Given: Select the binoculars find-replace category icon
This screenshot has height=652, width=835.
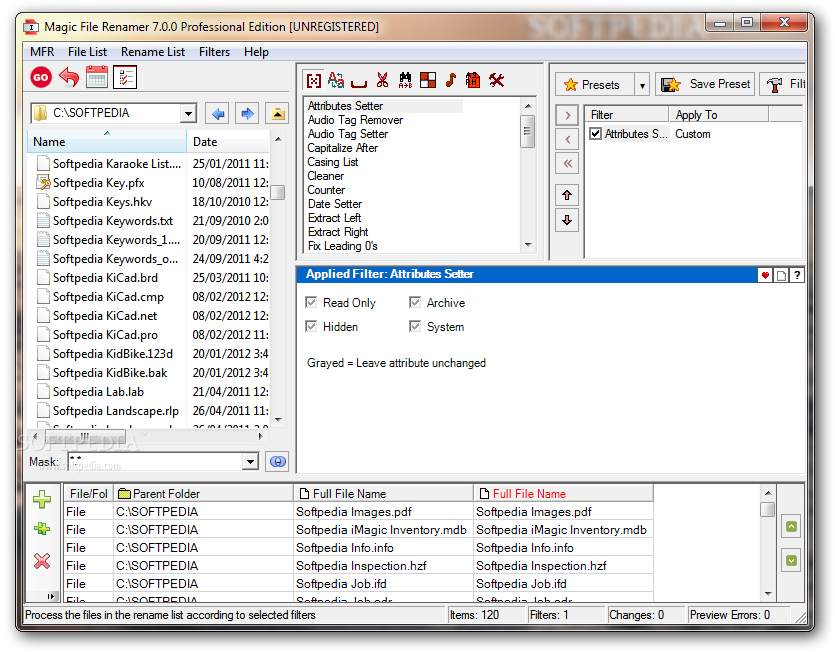Looking at the screenshot, I should (x=405, y=80).
